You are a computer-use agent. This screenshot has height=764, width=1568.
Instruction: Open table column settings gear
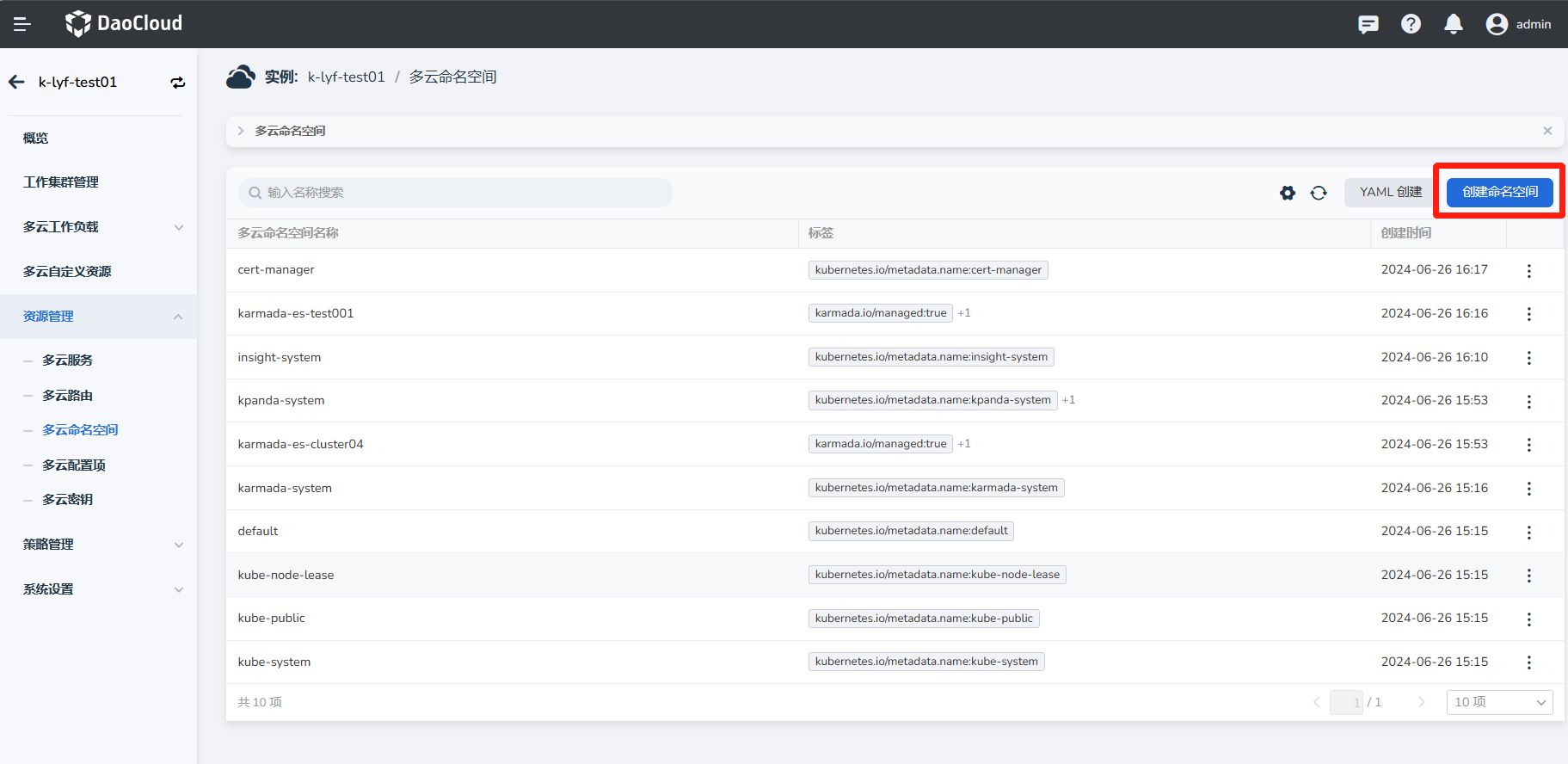(1287, 193)
